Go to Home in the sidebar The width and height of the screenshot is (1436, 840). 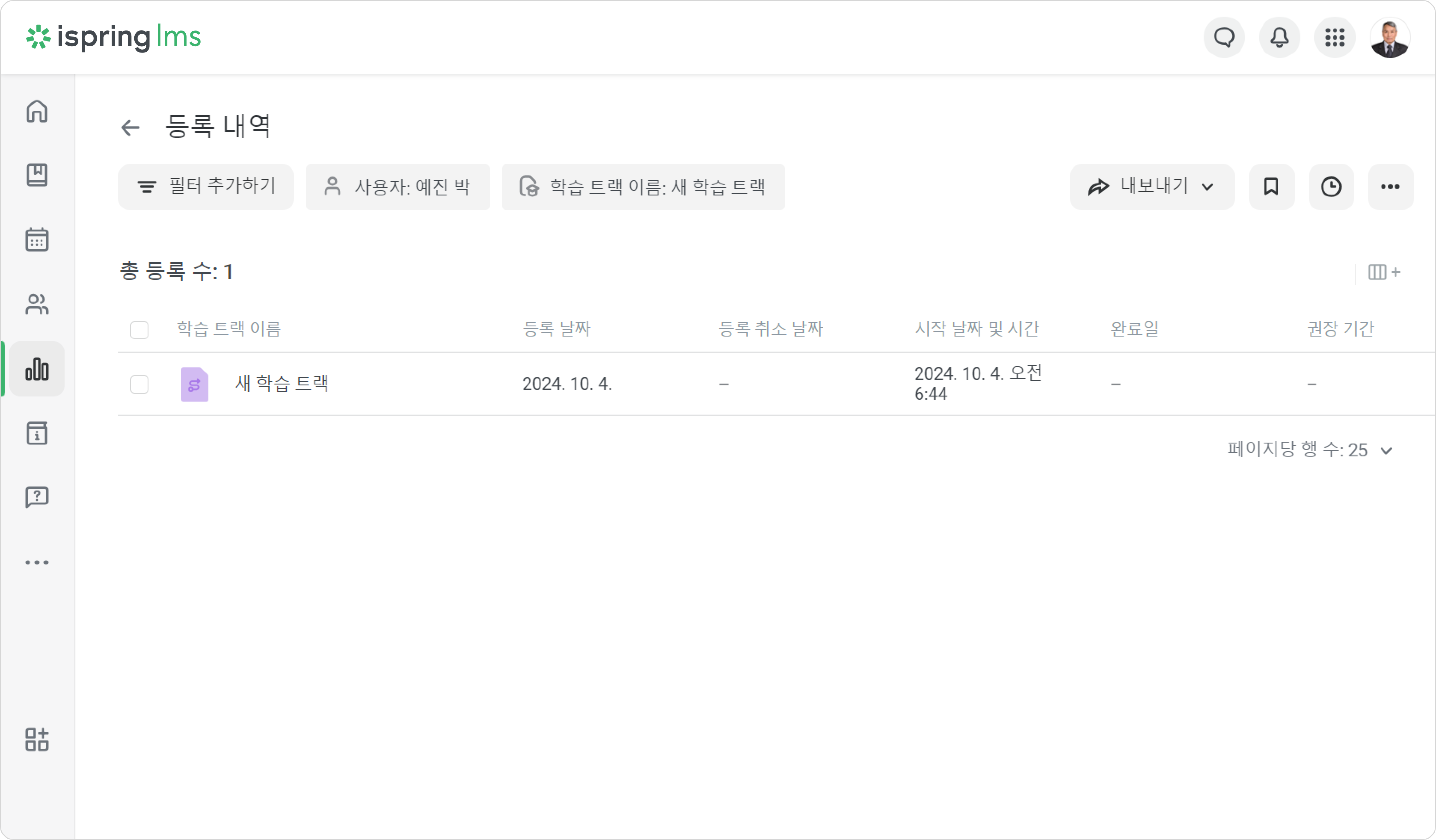point(37,111)
